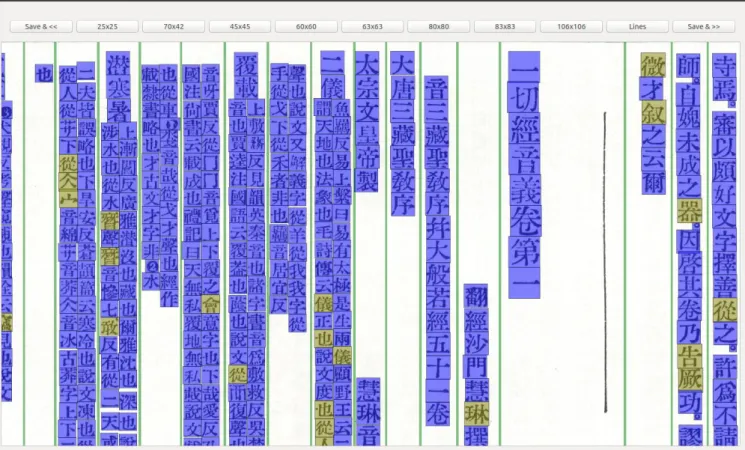Select the 若 box in 大般若經 column
745x450 pixels.
pos(437,297)
